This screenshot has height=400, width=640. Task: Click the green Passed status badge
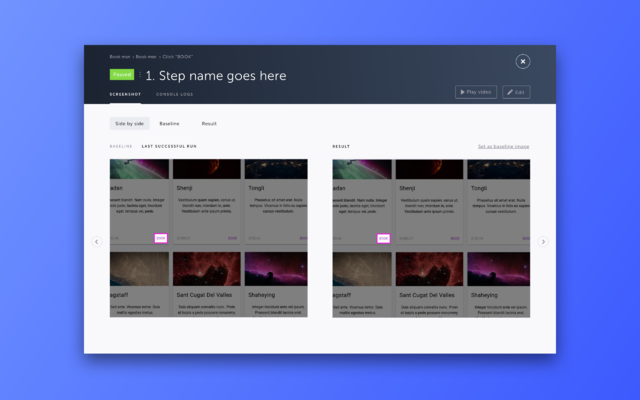tap(122, 74)
